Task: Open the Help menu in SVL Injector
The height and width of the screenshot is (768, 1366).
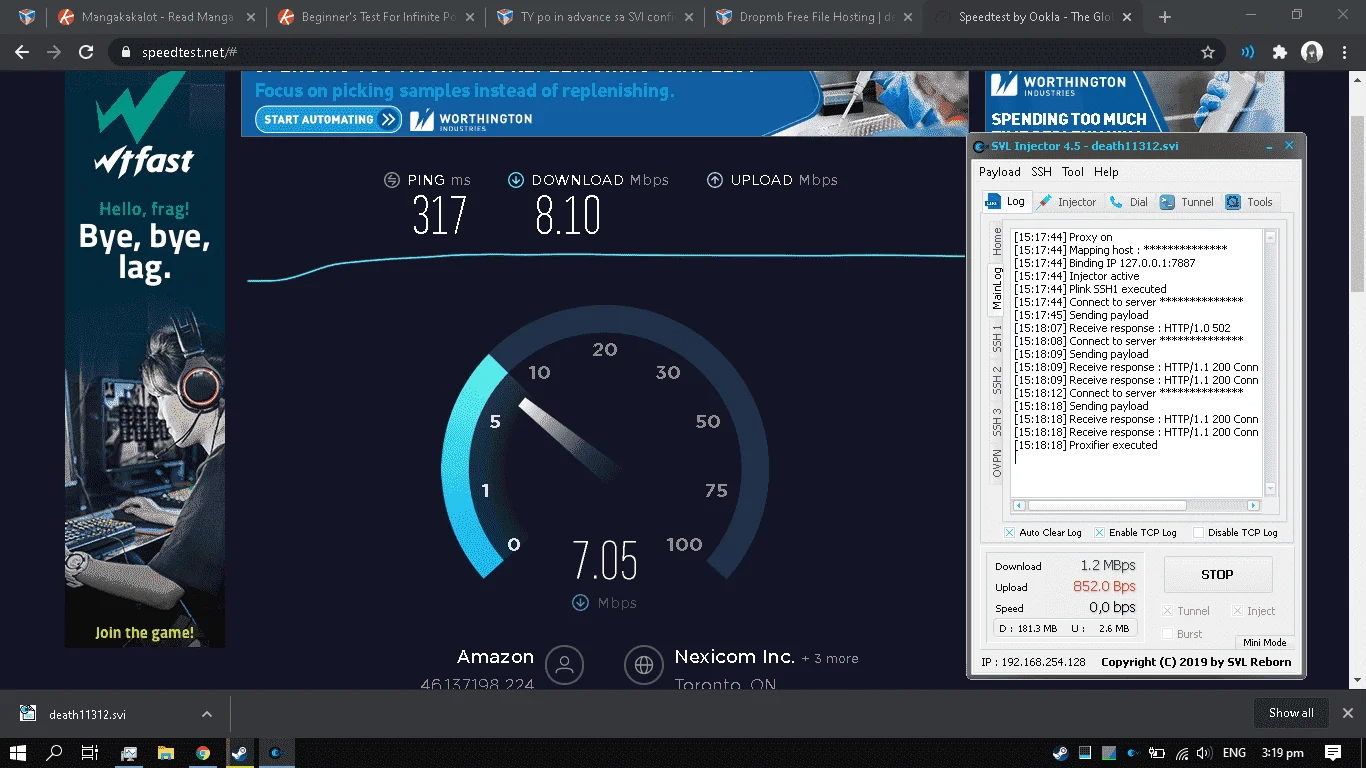Action: 1106,172
